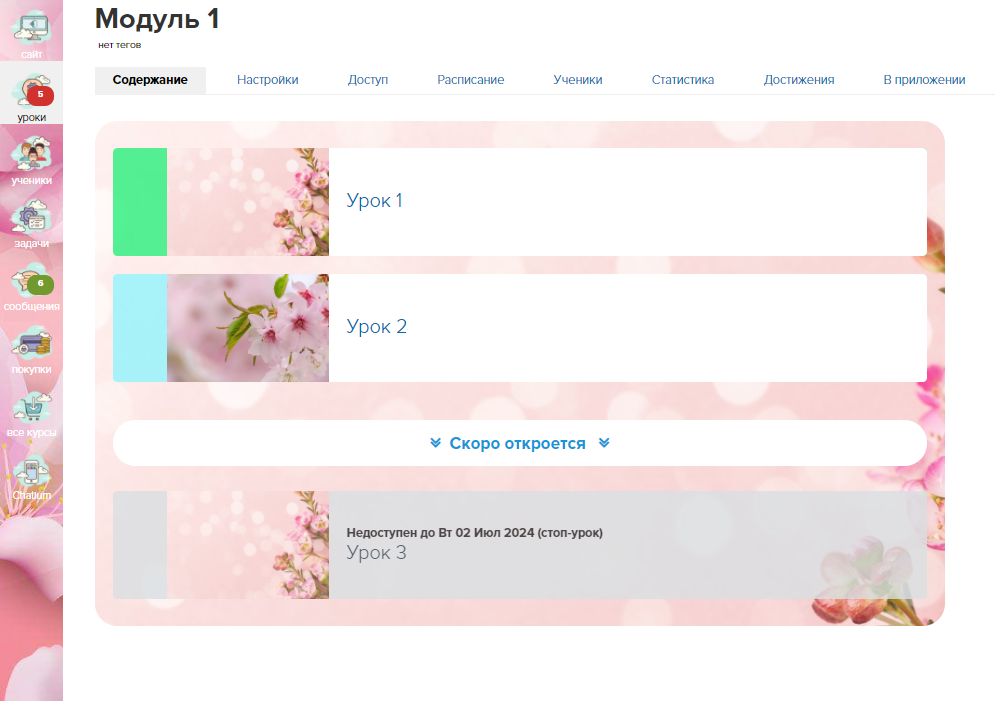Screen dimensions: 995x701
Task: Open the Урок 2 lesson link
Action: 376,327
